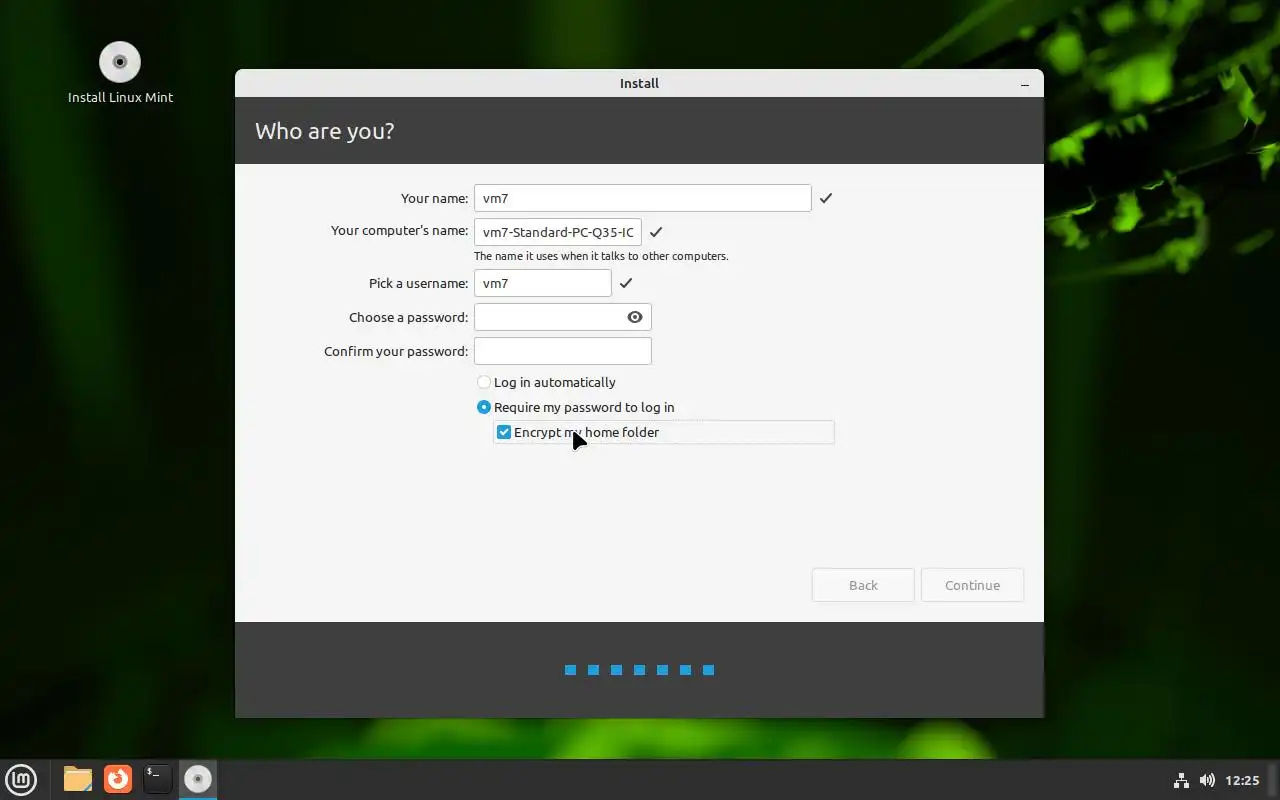Click the computer's name field
Viewport: 1280px width, 800px height.
(x=558, y=232)
